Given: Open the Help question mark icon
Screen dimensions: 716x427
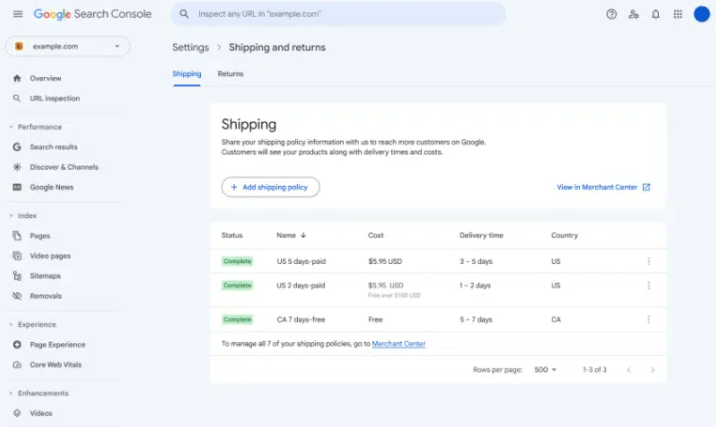Looking at the screenshot, I should [611, 14].
